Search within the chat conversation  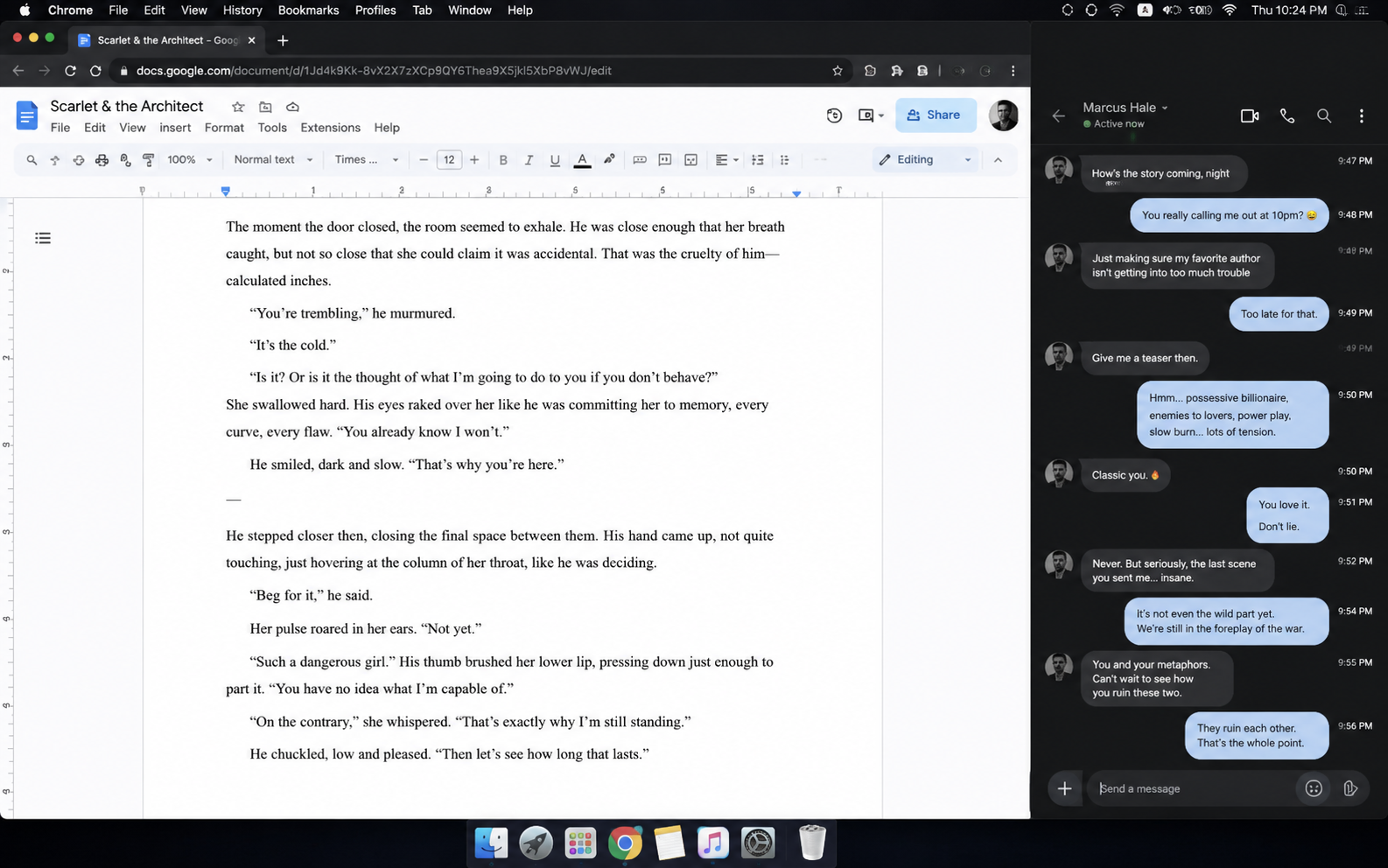(1324, 115)
